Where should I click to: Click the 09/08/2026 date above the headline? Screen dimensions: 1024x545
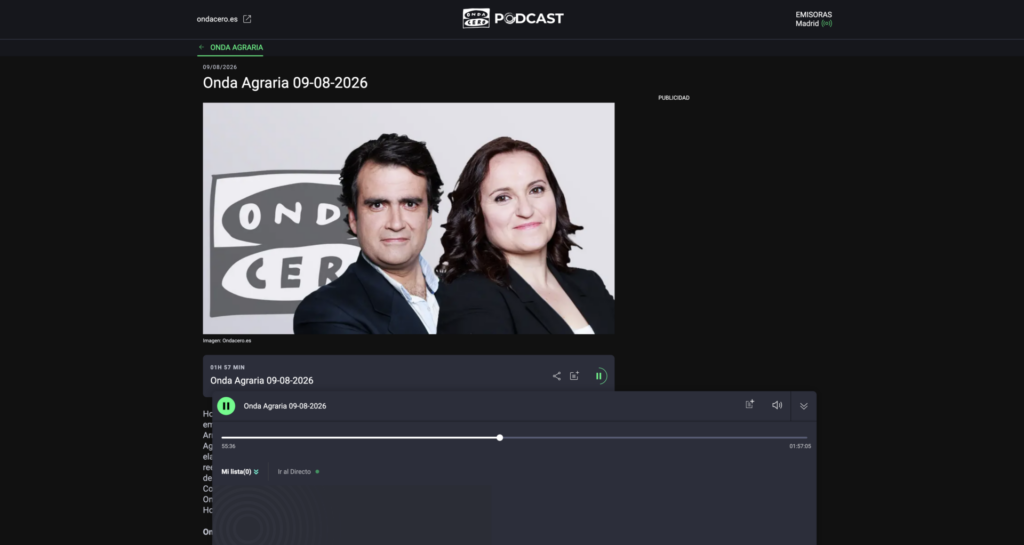point(219,67)
